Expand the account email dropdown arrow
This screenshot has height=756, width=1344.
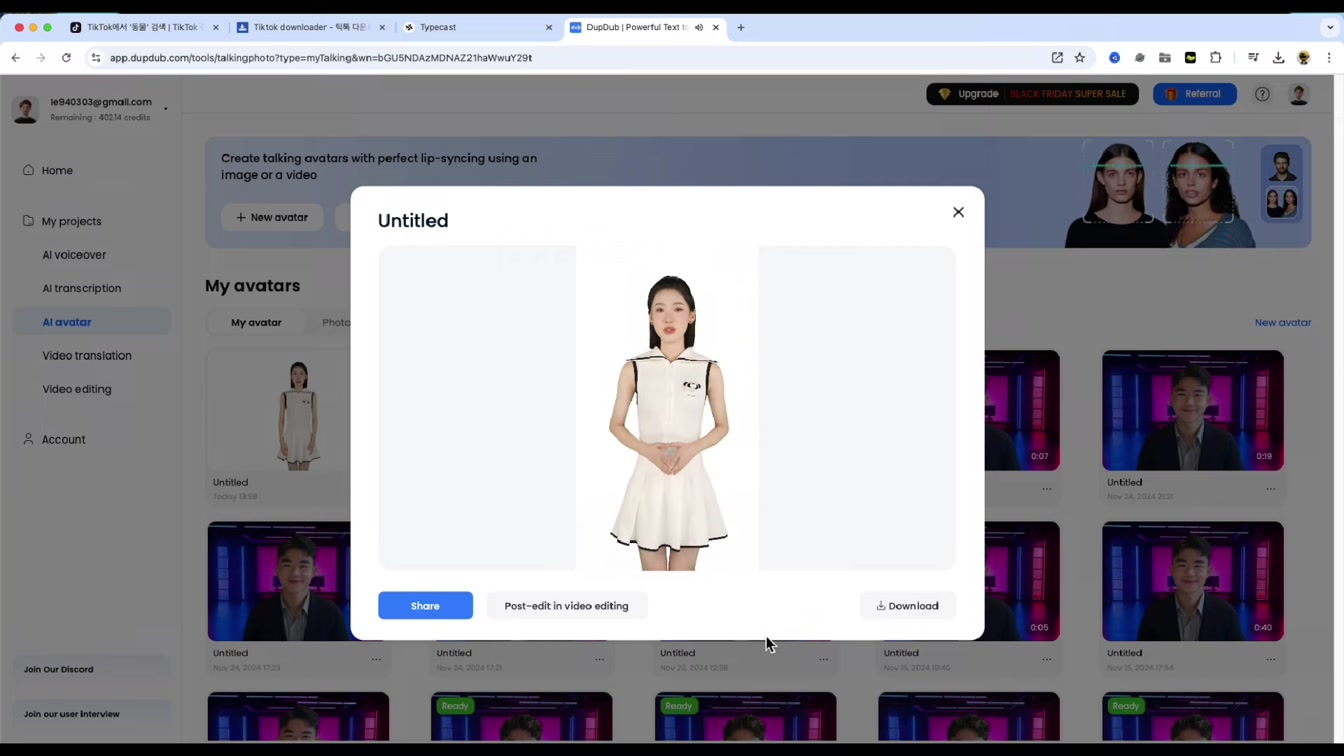(x=165, y=109)
